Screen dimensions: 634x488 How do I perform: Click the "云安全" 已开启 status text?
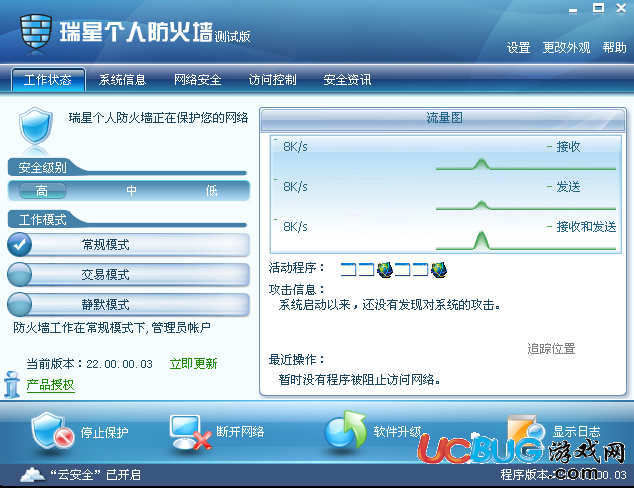click(x=95, y=475)
